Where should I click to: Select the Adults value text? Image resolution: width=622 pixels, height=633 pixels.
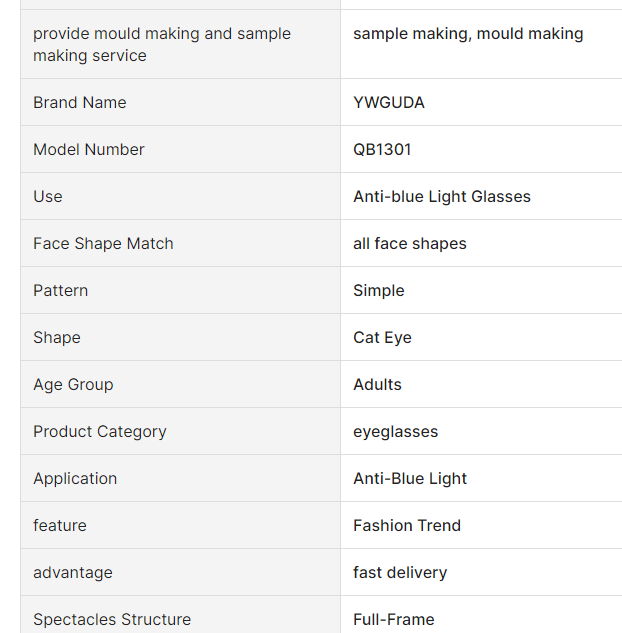[377, 384]
